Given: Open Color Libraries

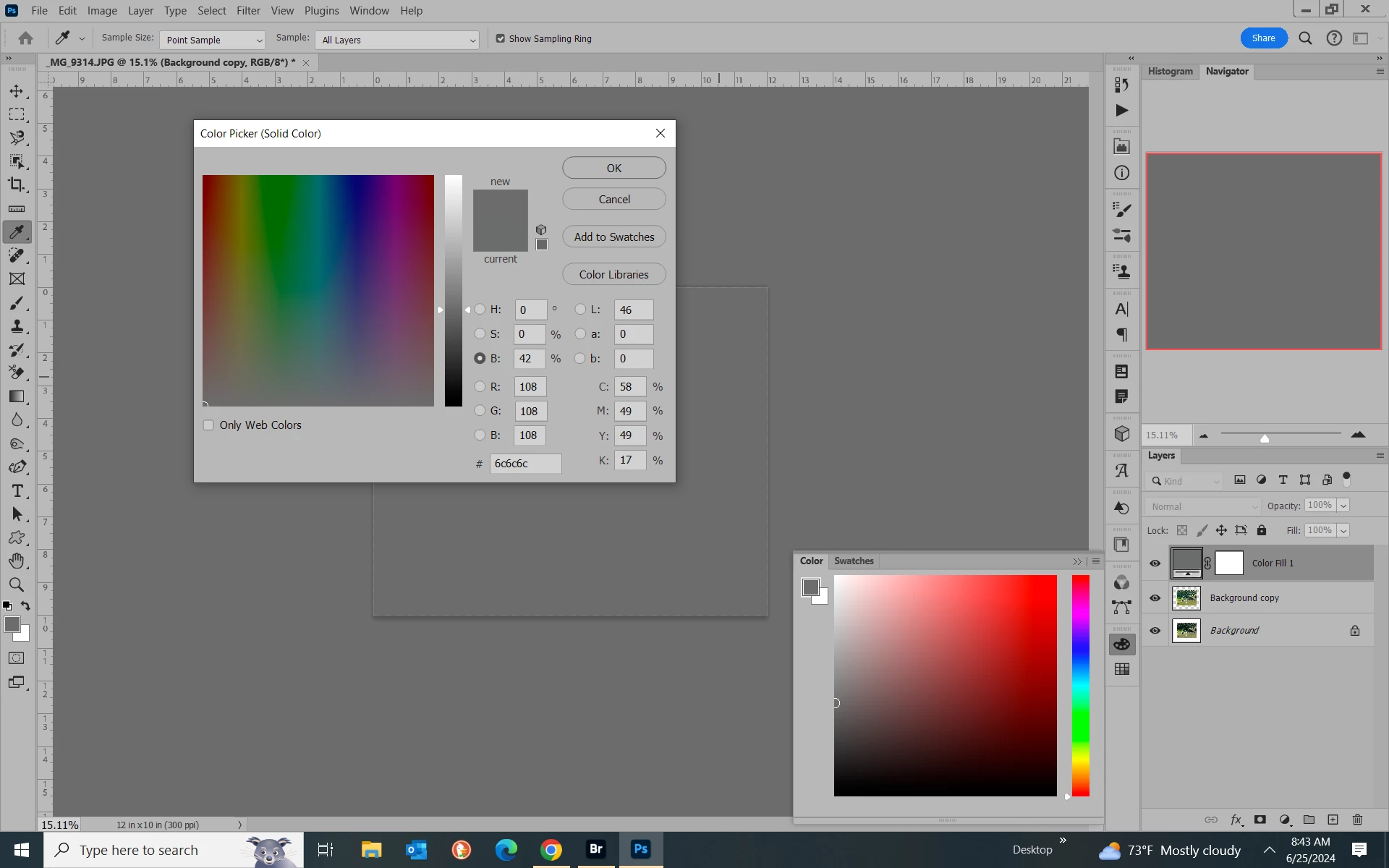Looking at the screenshot, I should [x=613, y=274].
